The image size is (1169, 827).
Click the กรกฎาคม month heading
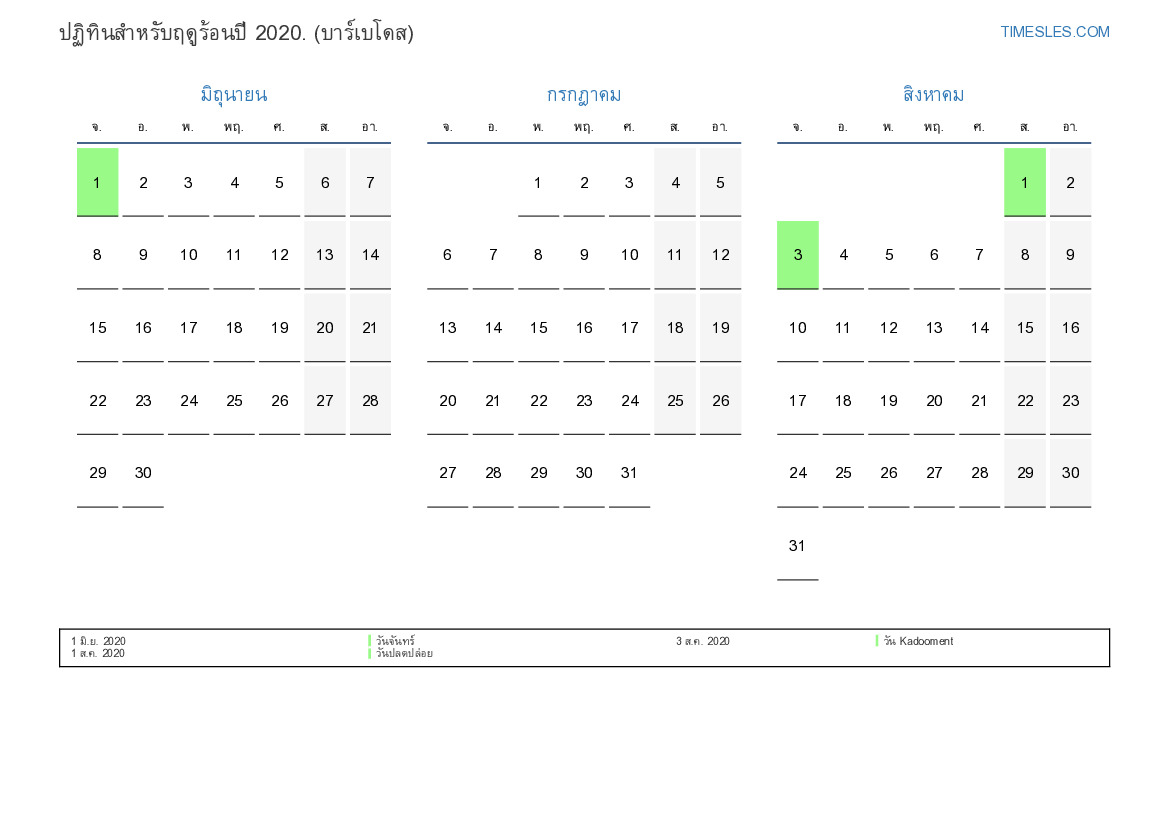point(583,95)
